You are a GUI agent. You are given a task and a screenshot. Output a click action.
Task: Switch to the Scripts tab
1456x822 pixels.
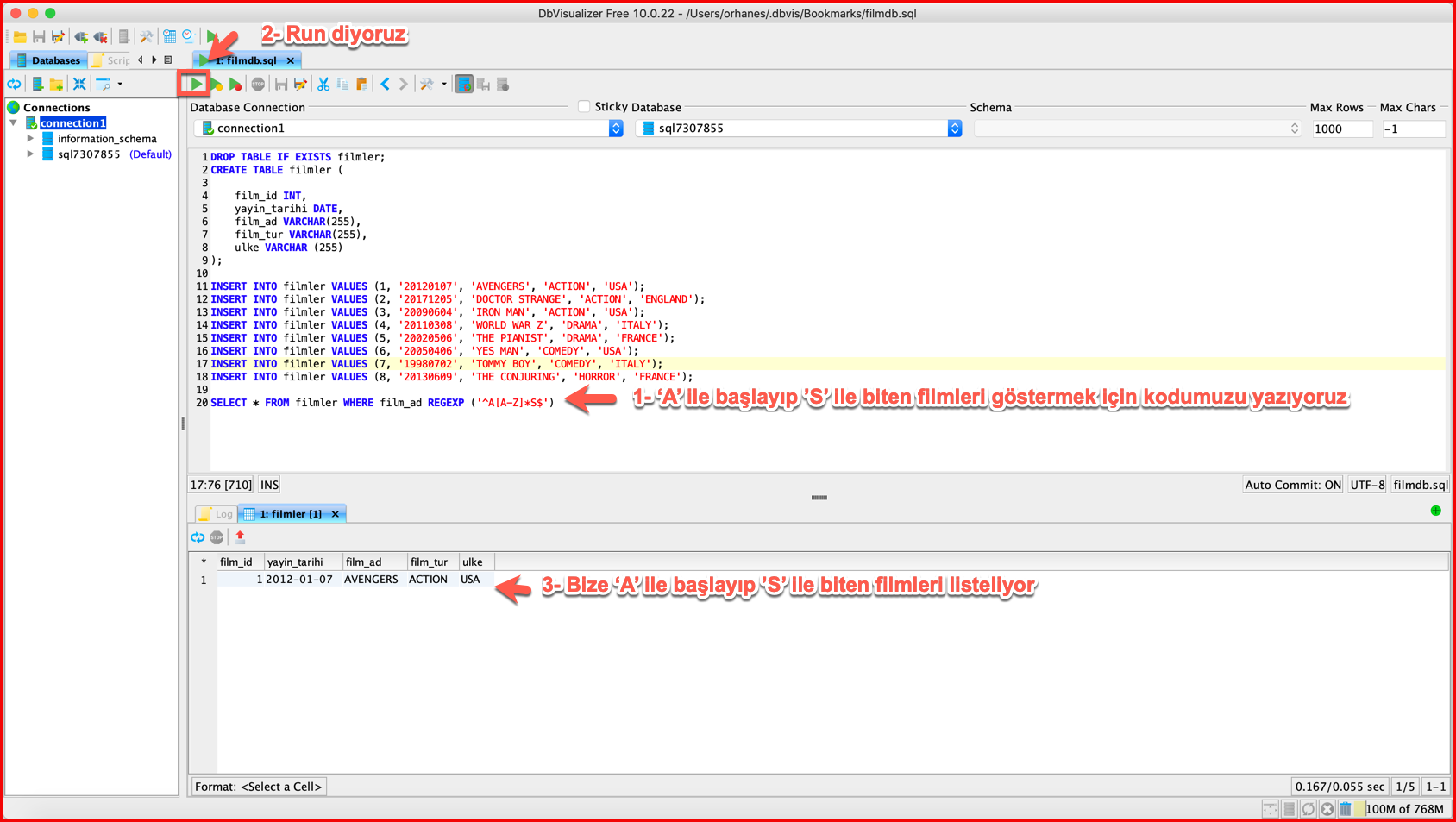[111, 60]
